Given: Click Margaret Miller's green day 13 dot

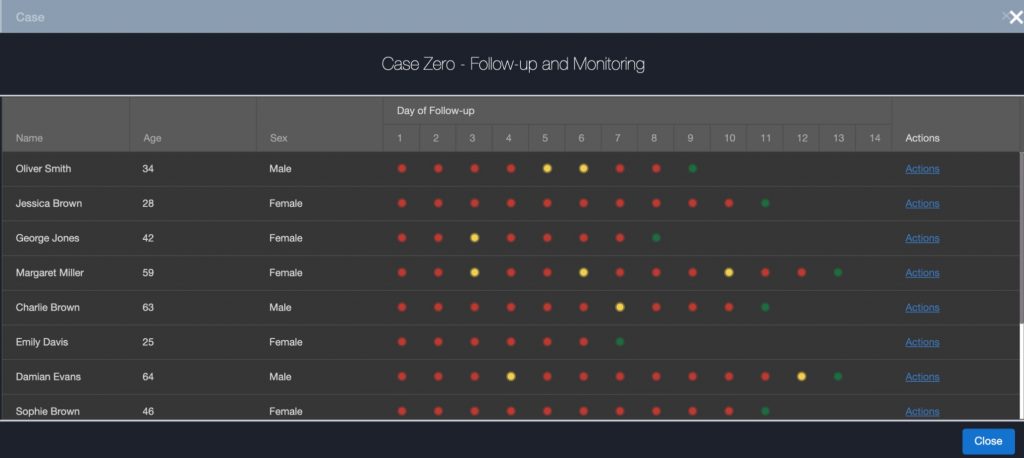Looking at the screenshot, I should click(x=838, y=273).
